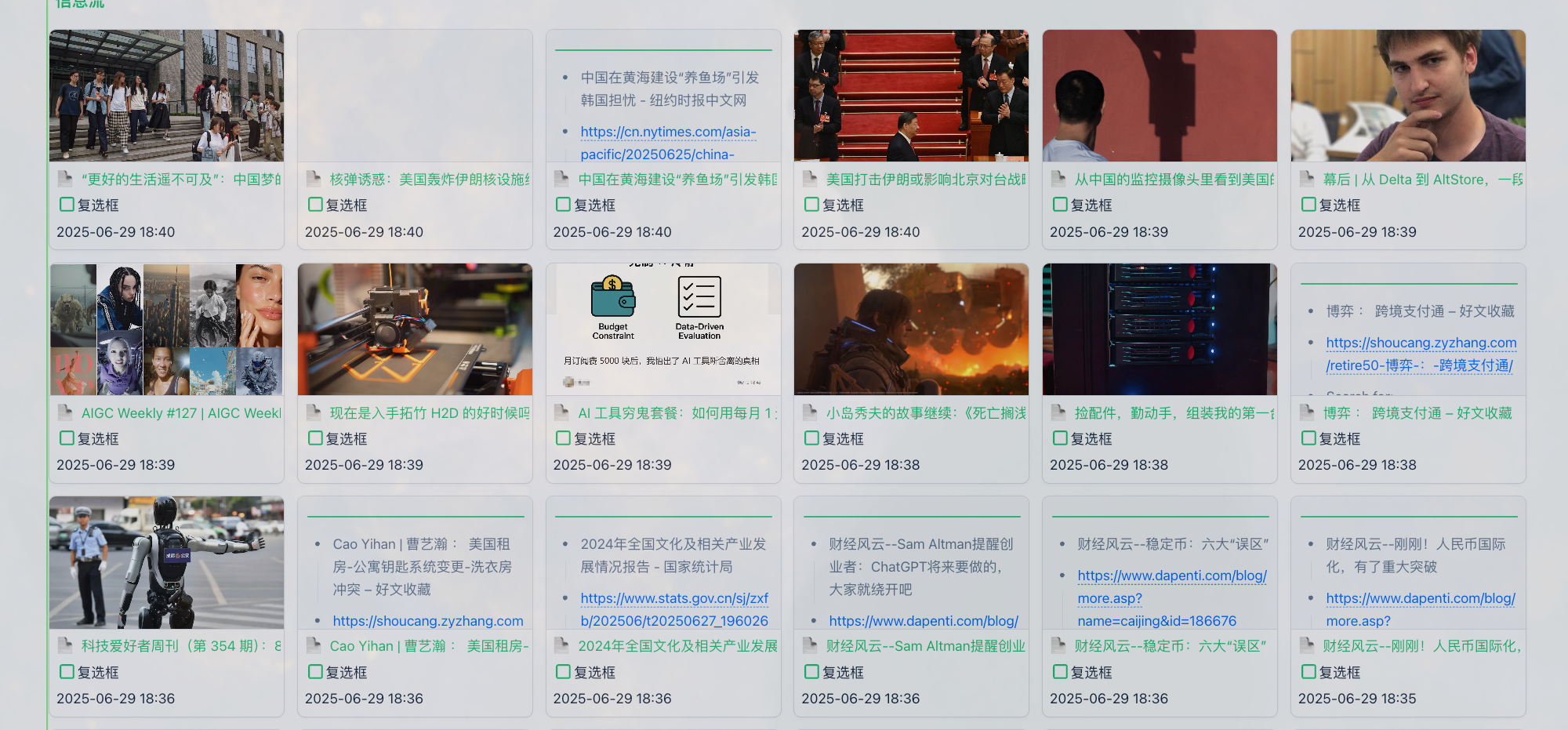
Task: Open the title 小岛秀夫的故事继续：《死亡搁浅
Action: click(x=926, y=412)
